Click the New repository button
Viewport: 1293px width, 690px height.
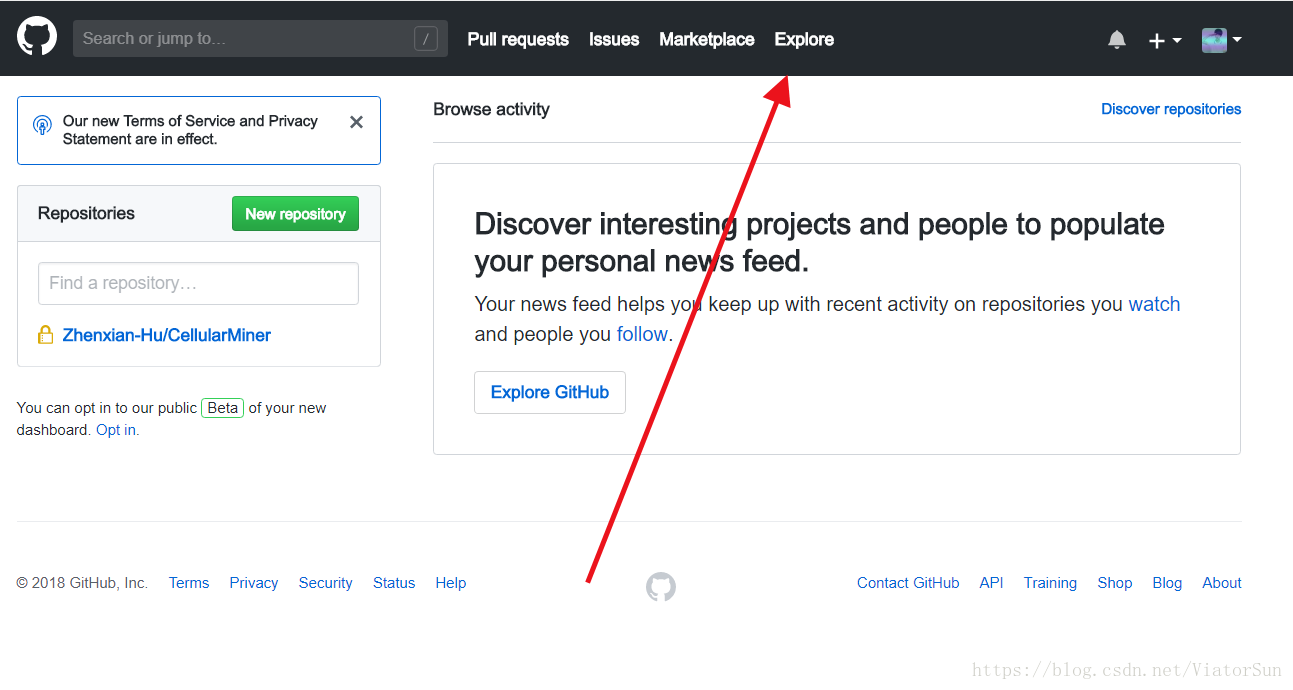tap(295, 214)
